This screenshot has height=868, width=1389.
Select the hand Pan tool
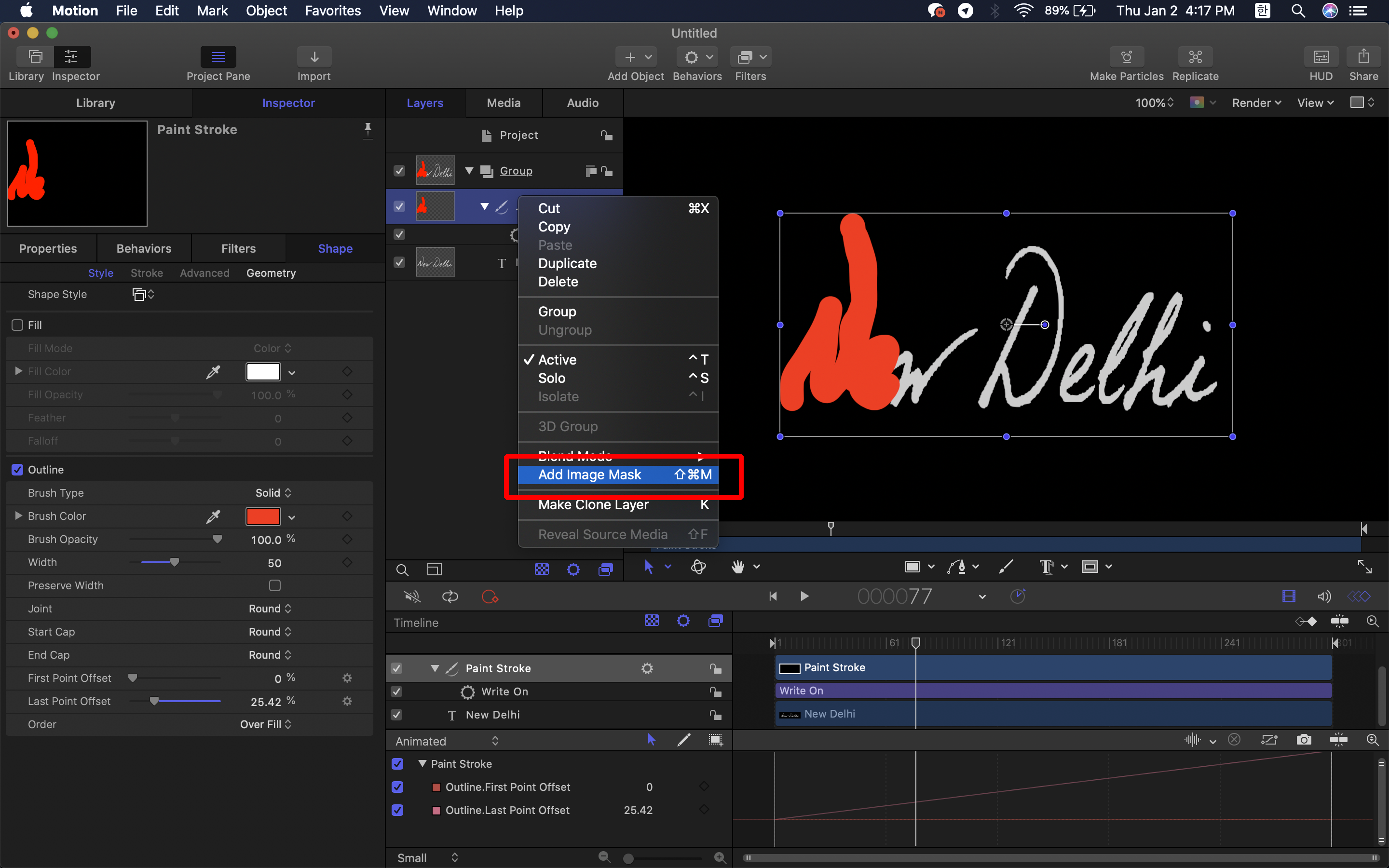click(x=738, y=567)
